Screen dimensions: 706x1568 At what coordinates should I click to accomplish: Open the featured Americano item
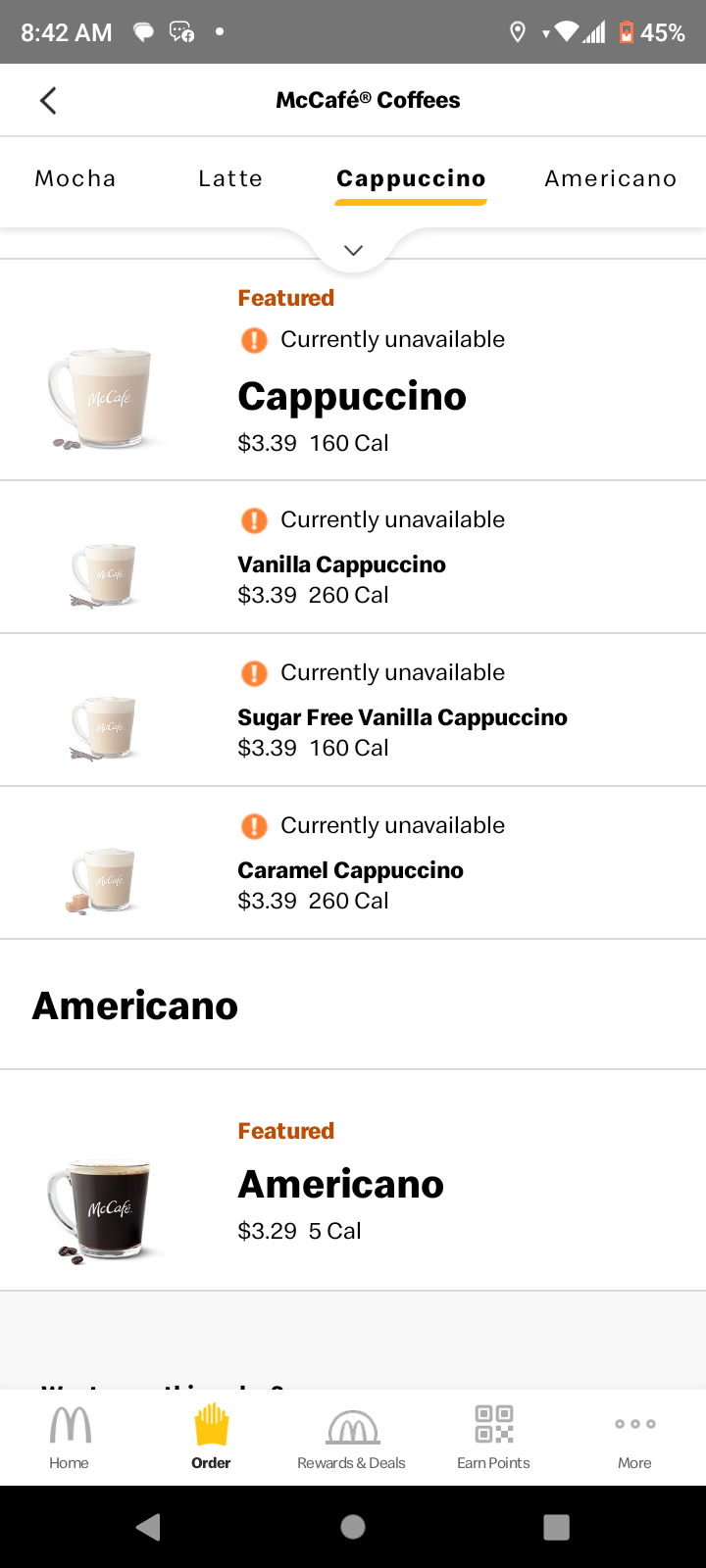coord(340,1185)
